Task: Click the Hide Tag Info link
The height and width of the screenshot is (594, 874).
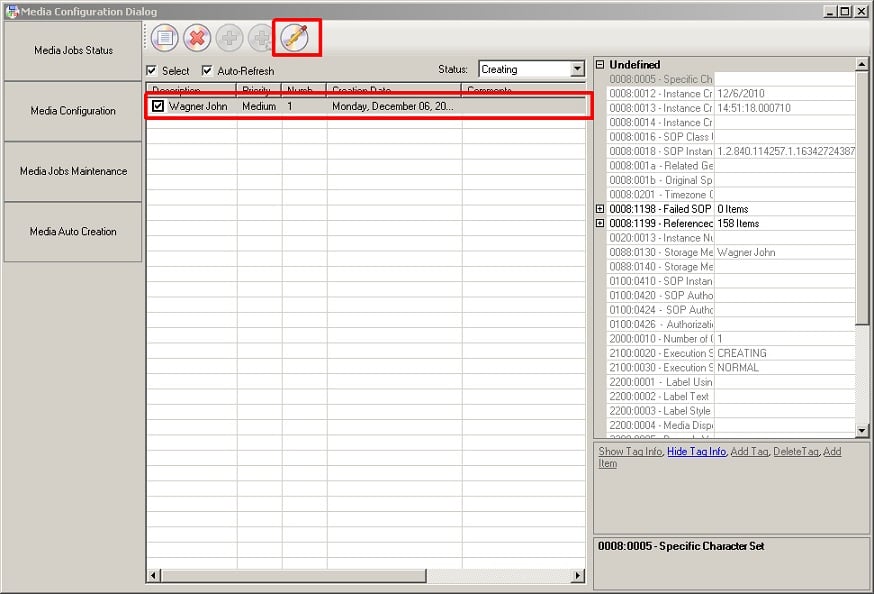Action: pyautogui.click(x=696, y=452)
